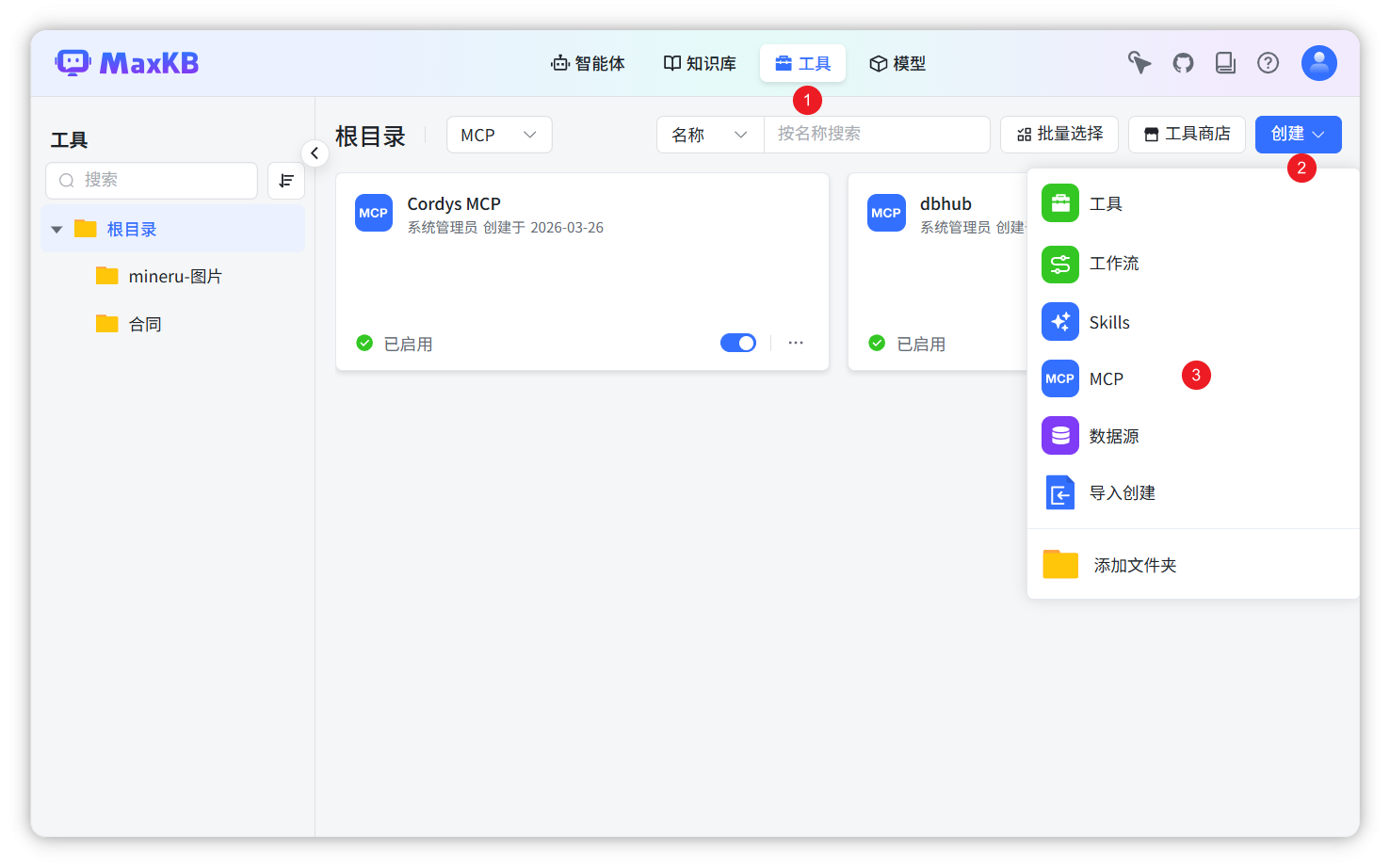Click the 根目录 folder icon in tree
The image size is (1390, 868).
[86, 228]
